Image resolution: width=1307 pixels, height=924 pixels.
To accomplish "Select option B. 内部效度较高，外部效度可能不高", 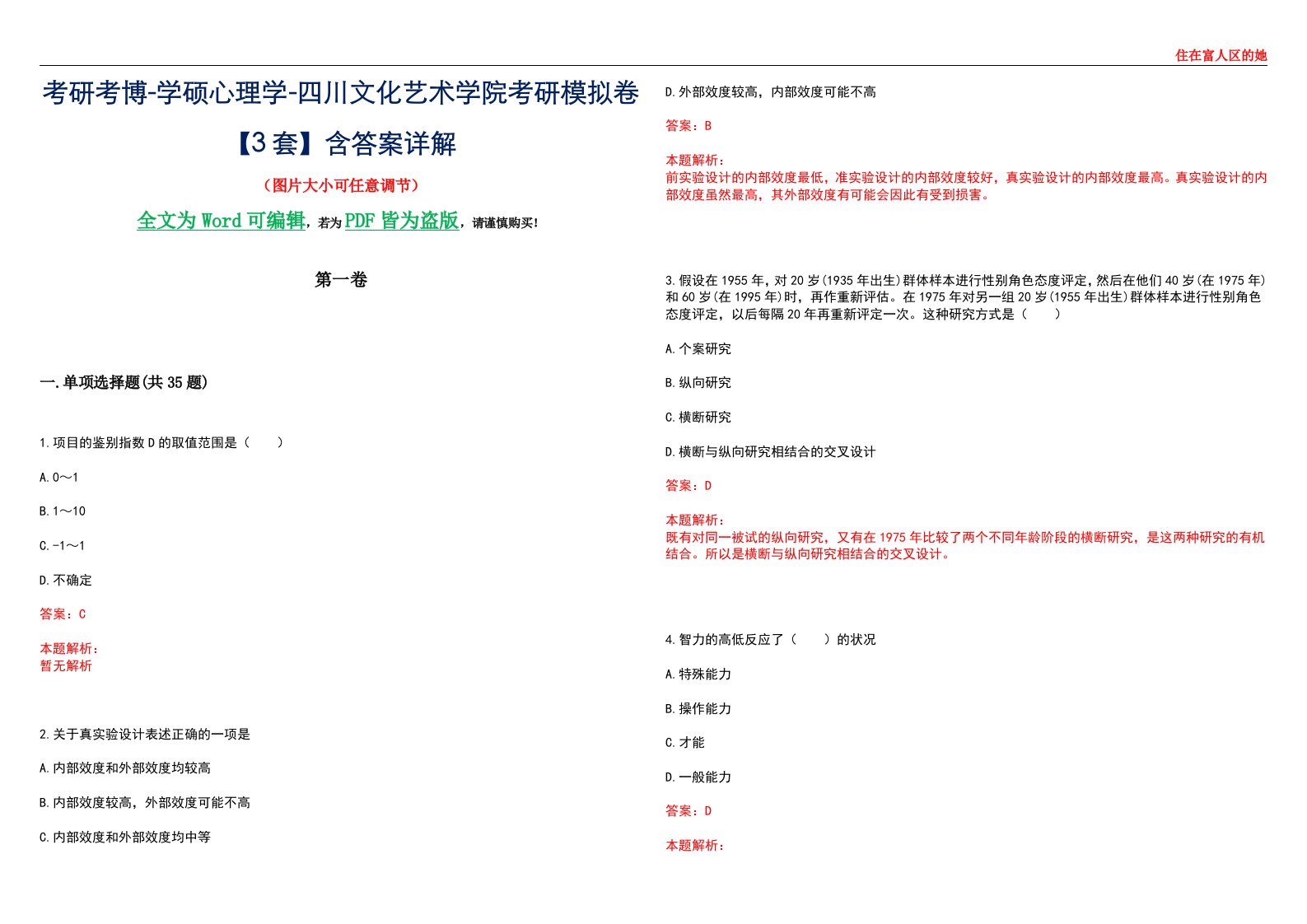I will (x=145, y=803).
